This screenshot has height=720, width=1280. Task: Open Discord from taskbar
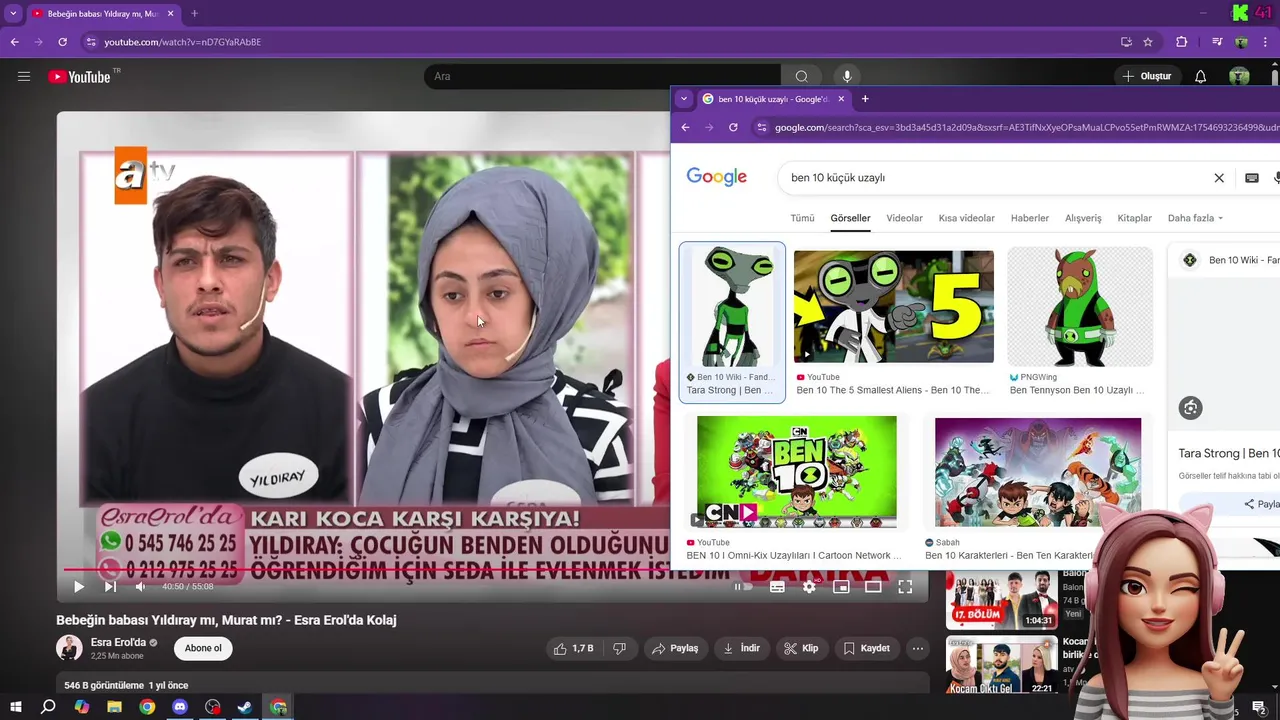coord(180,707)
